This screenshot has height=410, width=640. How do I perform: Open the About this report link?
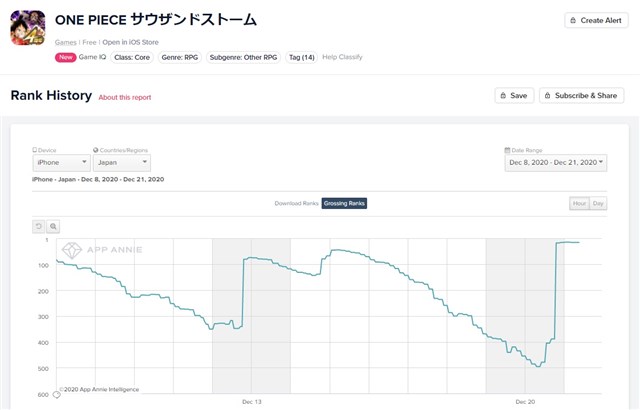coord(126,97)
